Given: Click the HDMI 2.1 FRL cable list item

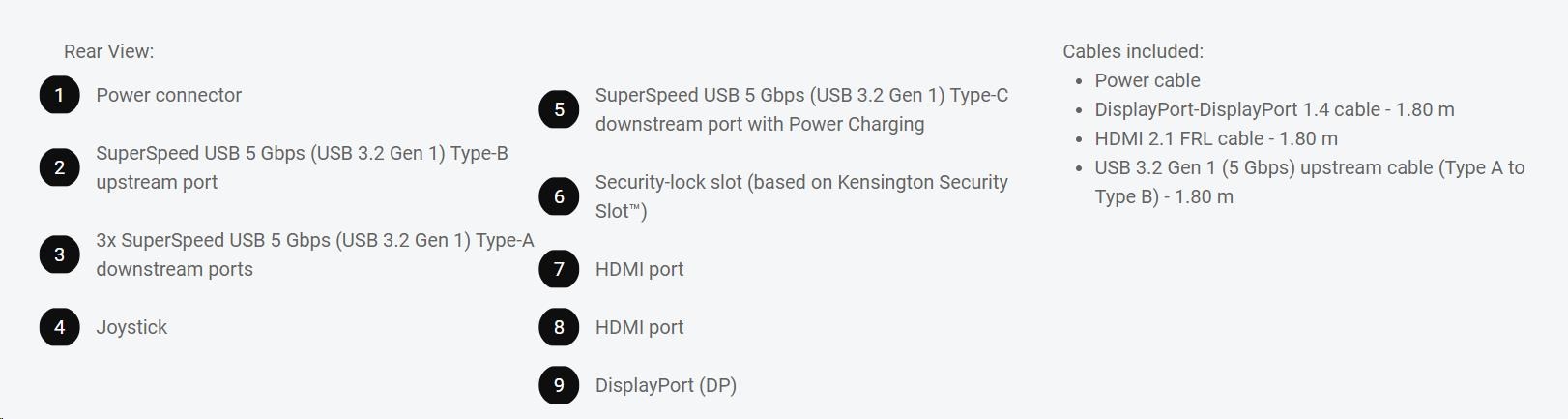Looking at the screenshot, I should pos(1215,138).
